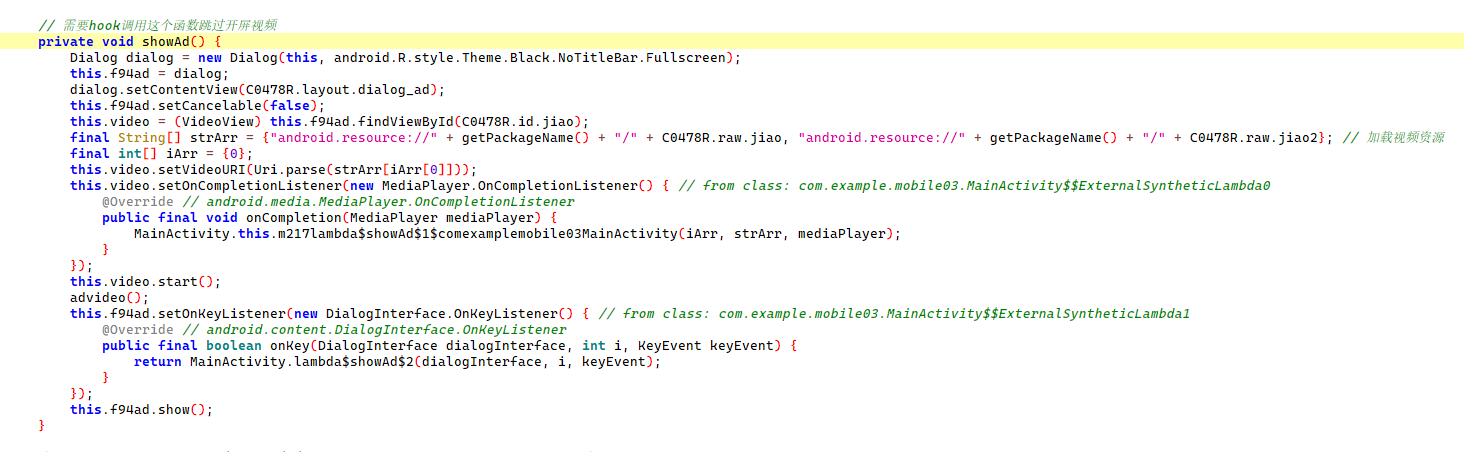Click the line 'this.f94ad = dialog;'
This screenshot has height=452, width=1464.
[150, 73]
